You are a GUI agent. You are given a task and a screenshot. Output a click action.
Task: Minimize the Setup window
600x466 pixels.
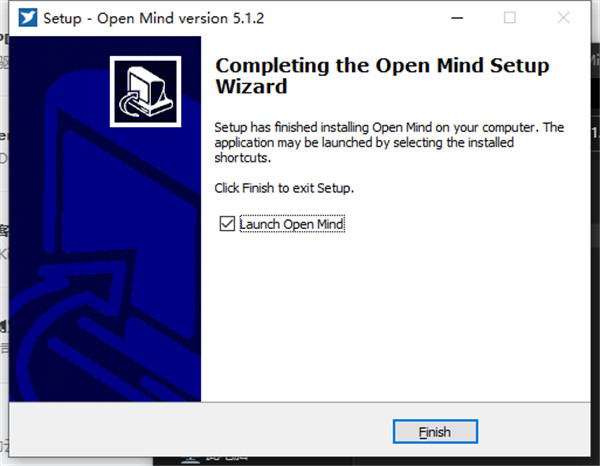[x=457, y=18]
